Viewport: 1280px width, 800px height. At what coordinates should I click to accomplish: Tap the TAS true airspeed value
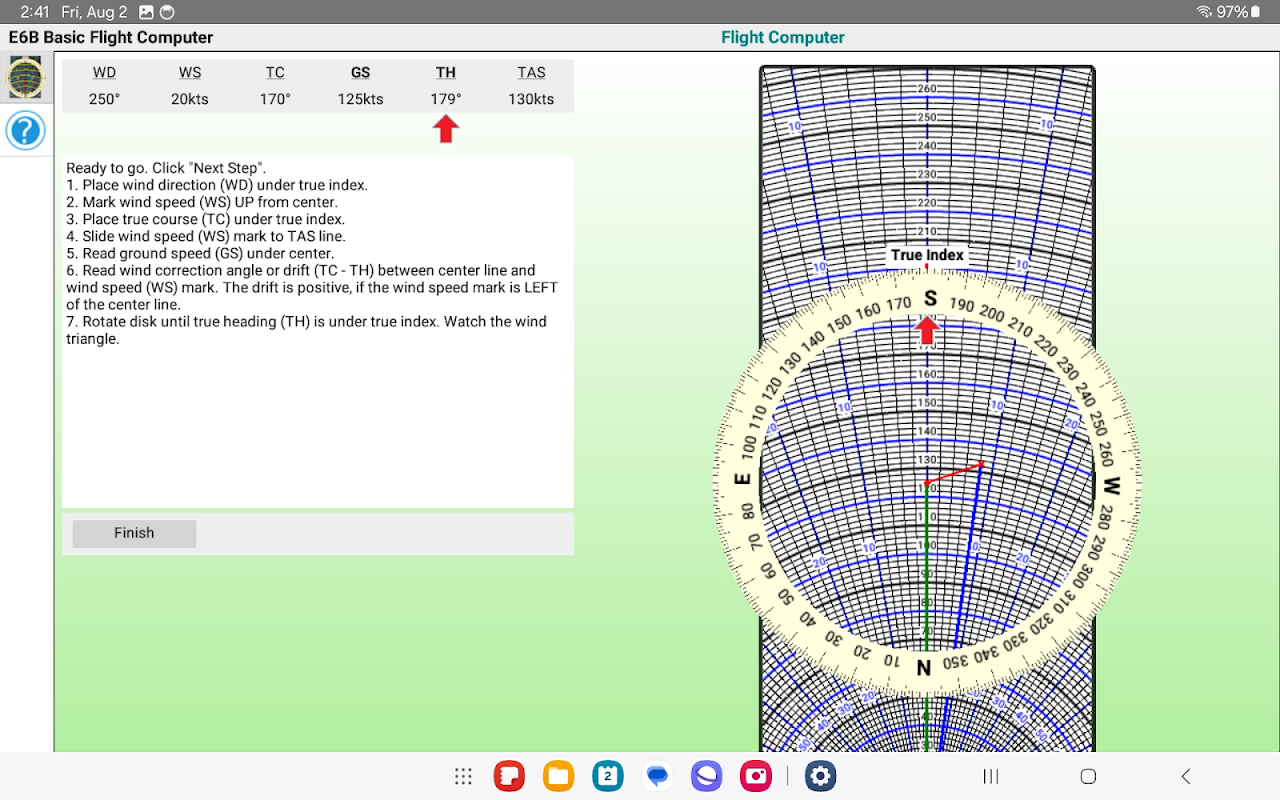point(531,99)
